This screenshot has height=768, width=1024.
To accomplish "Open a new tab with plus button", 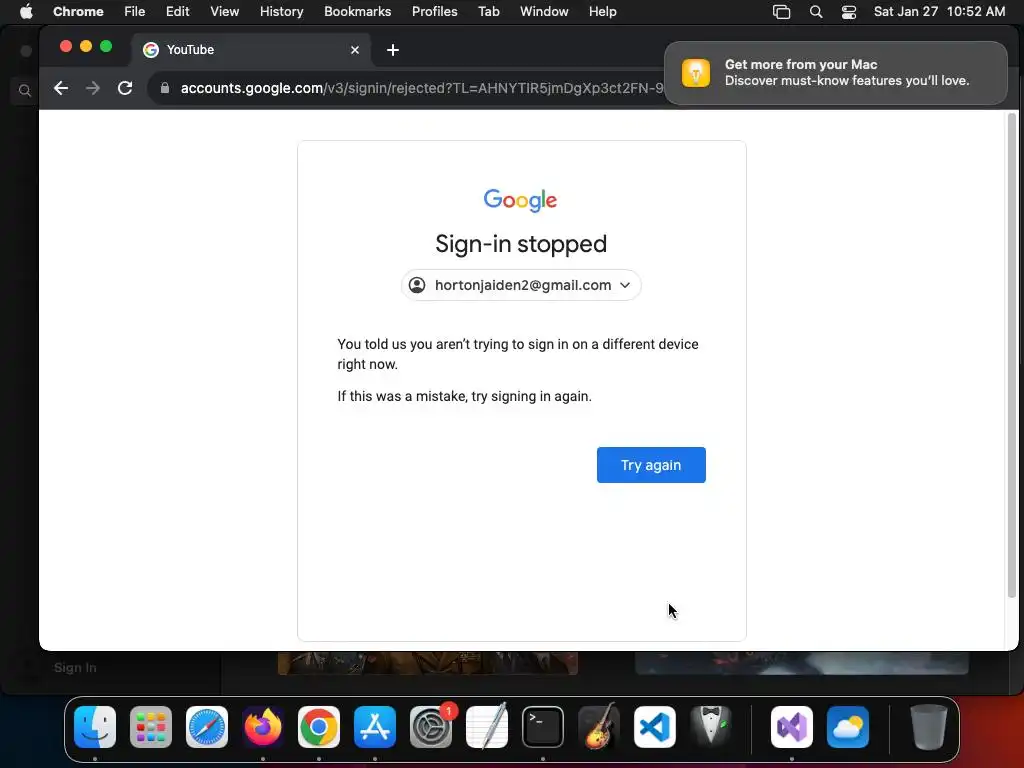I will point(392,50).
